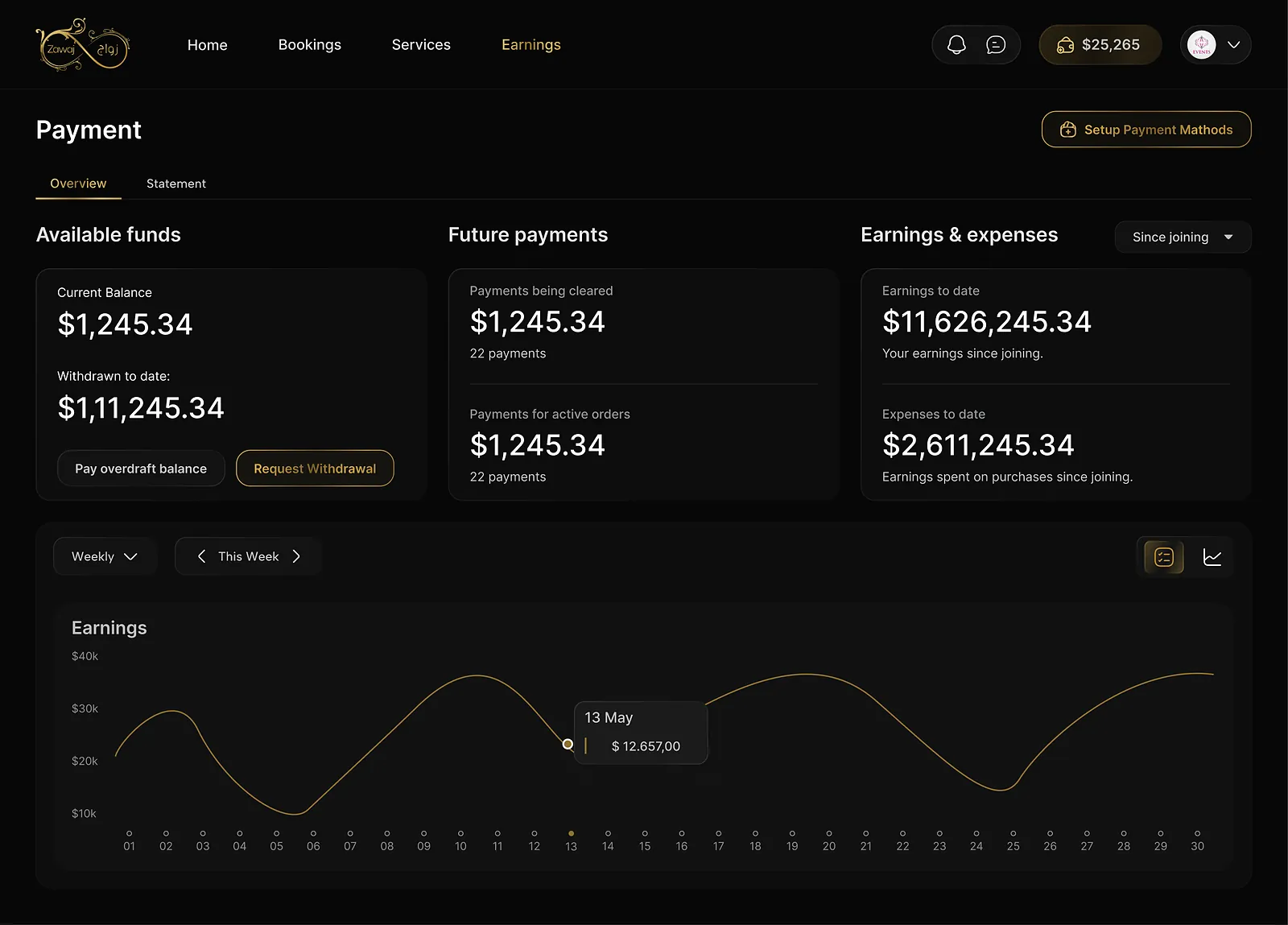Click the Current Balance $1,245.34 amount
The image size is (1288, 925).
point(125,324)
